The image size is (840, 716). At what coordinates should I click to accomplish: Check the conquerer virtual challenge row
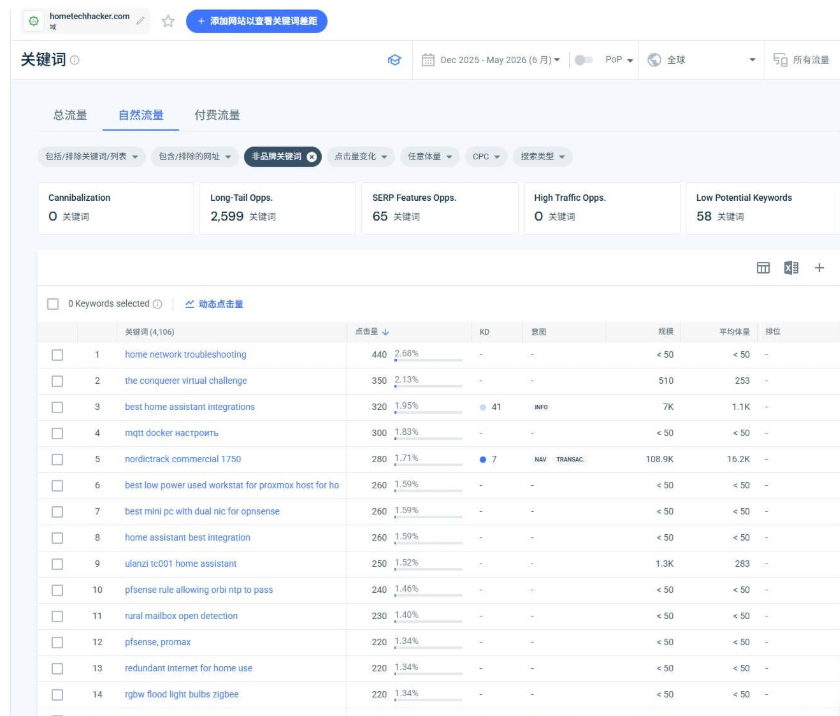click(x=57, y=381)
